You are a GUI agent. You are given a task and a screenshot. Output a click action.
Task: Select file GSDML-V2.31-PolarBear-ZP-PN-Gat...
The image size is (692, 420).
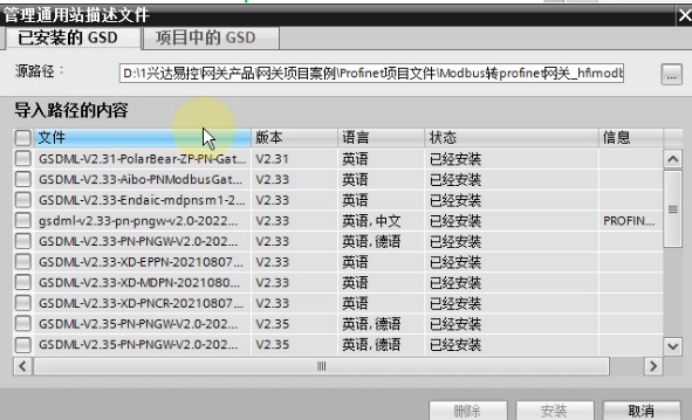pyautogui.click(x=142, y=159)
